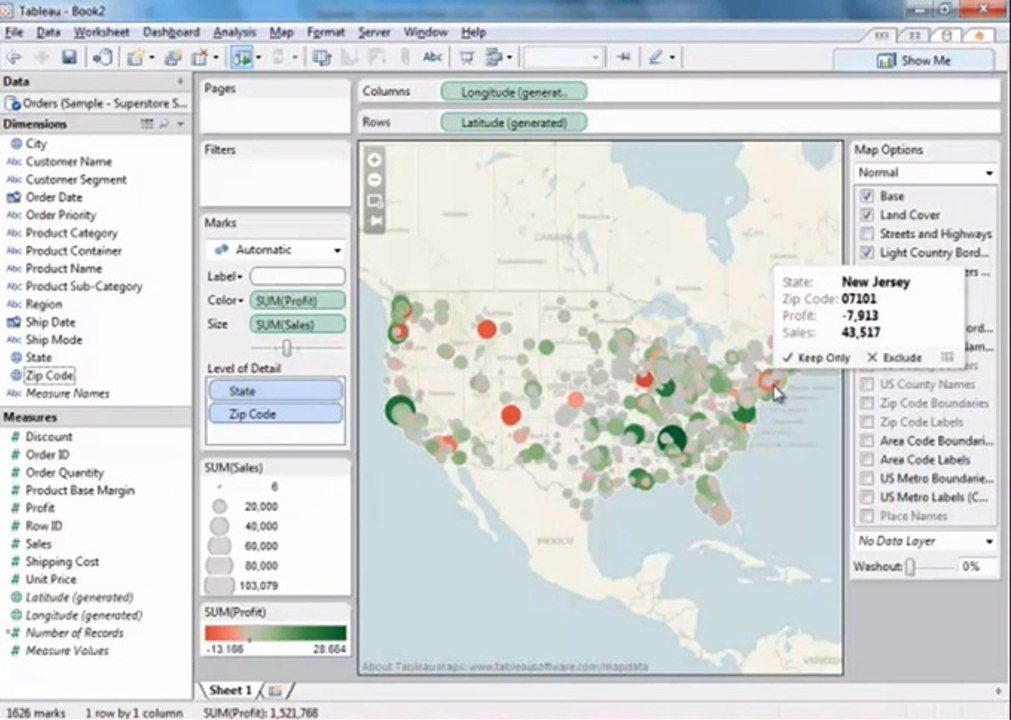Screen dimensions: 1011x720
Task: Open the Marks type Automatic dropdown
Action: (275, 249)
